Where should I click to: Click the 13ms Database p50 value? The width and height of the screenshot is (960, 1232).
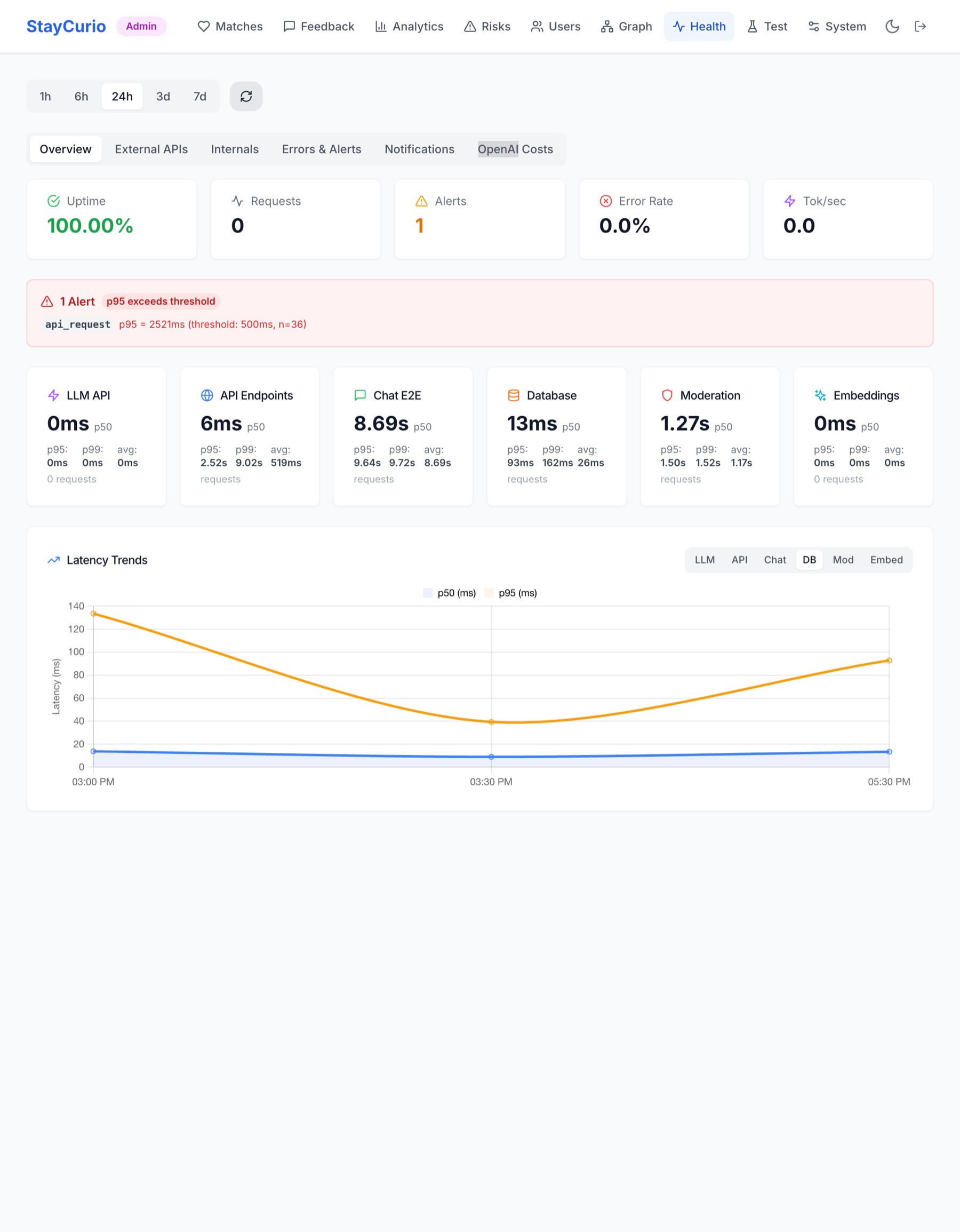tap(532, 424)
